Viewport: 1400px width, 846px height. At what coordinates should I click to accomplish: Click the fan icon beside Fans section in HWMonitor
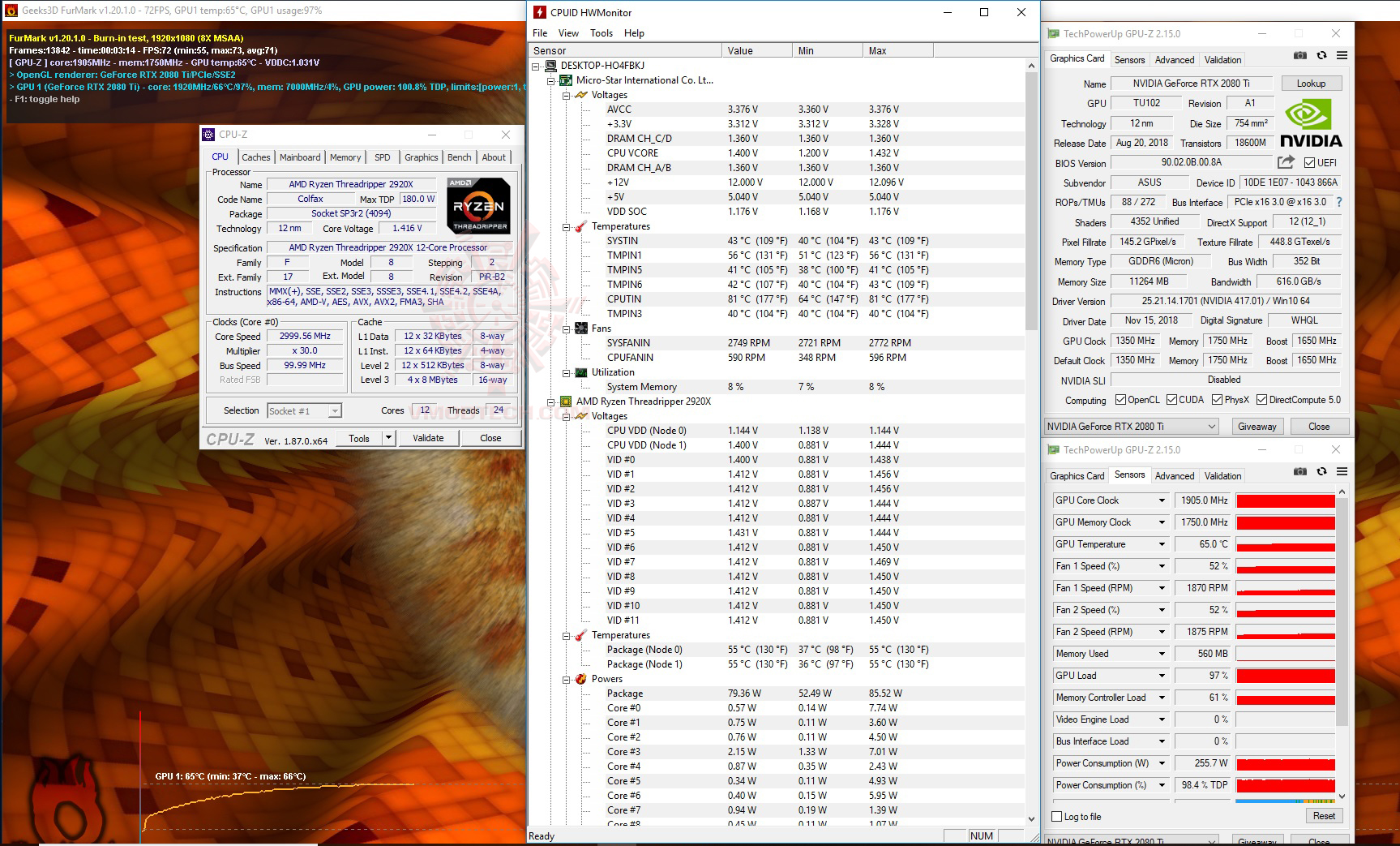coord(580,329)
